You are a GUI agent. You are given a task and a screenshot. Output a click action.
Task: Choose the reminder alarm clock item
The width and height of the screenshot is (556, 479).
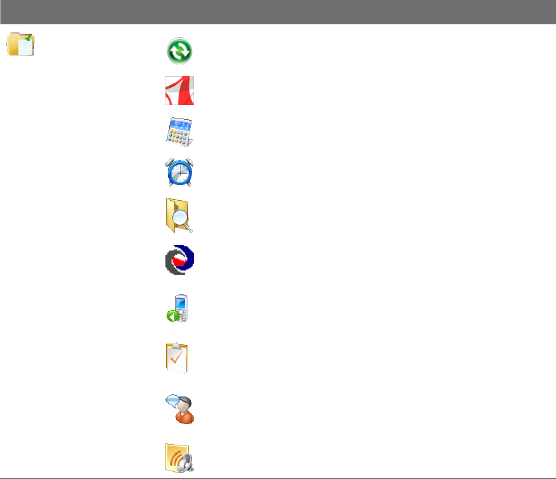coord(179,172)
